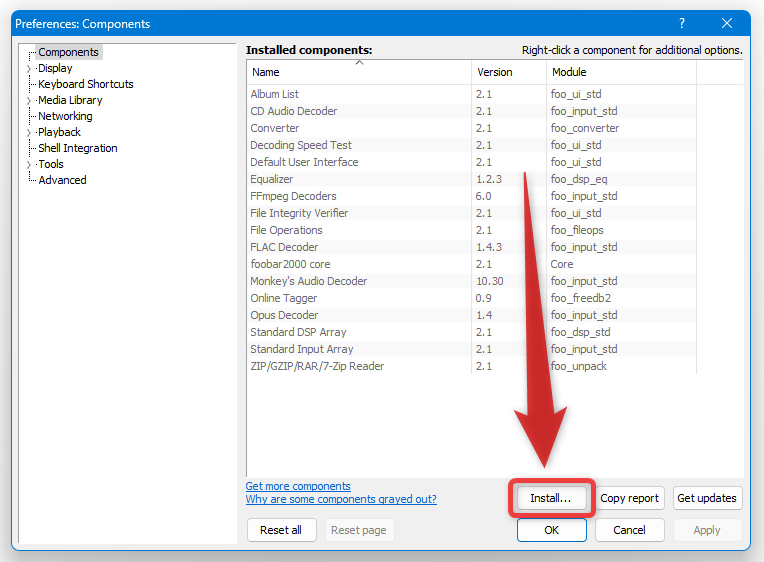Open Keyboard Shortcuts preferences page
The height and width of the screenshot is (562, 764).
coord(86,84)
